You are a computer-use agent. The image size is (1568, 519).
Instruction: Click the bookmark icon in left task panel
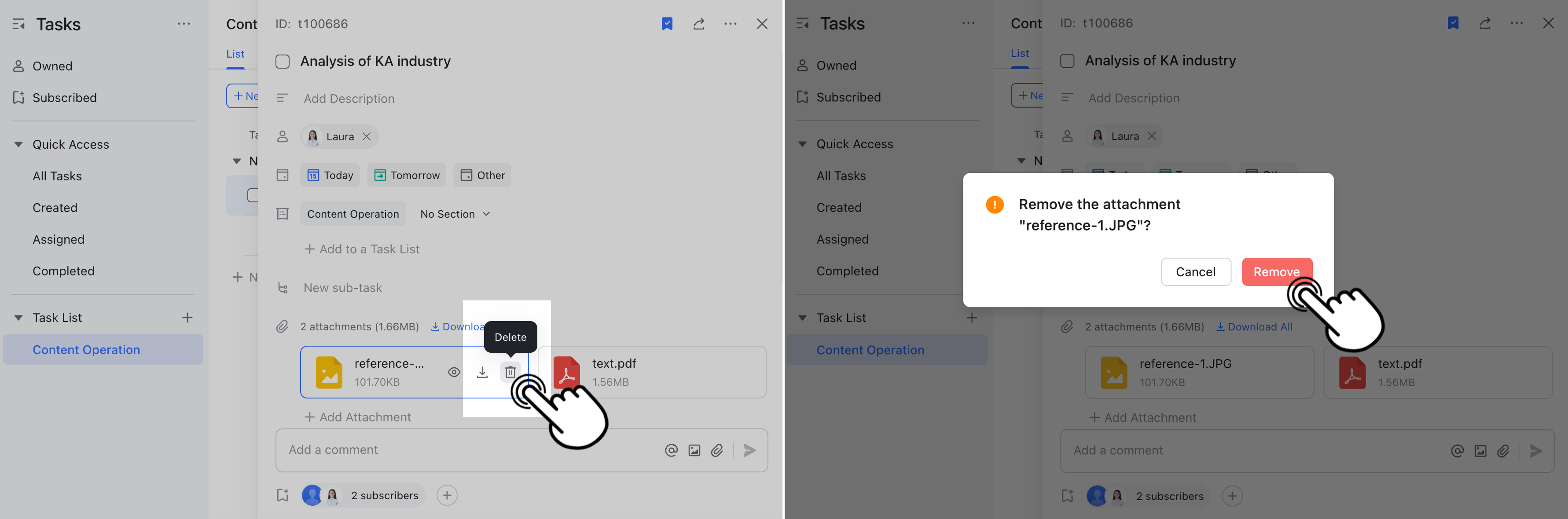click(x=667, y=24)
